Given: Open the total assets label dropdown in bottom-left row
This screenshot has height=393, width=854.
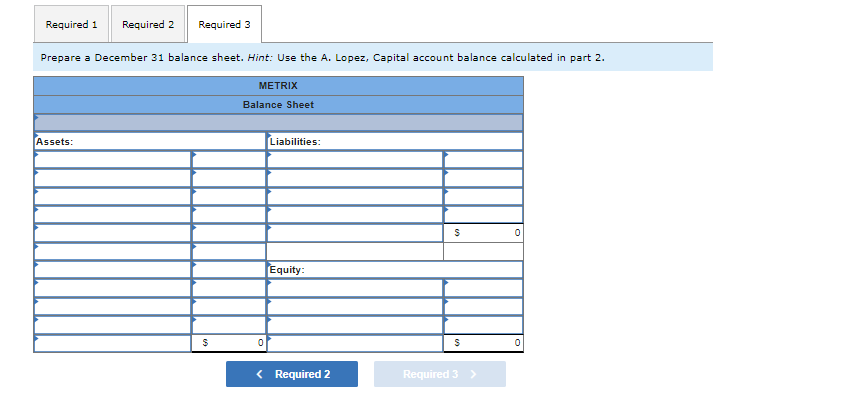Looking at the screenshot, I should (x=113, y=343).
